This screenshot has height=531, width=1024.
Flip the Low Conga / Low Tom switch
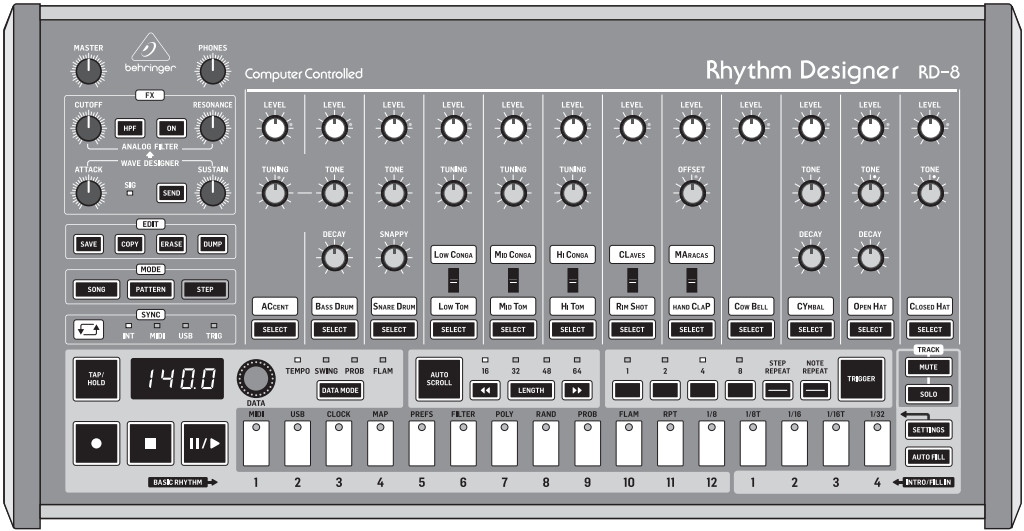453,281
